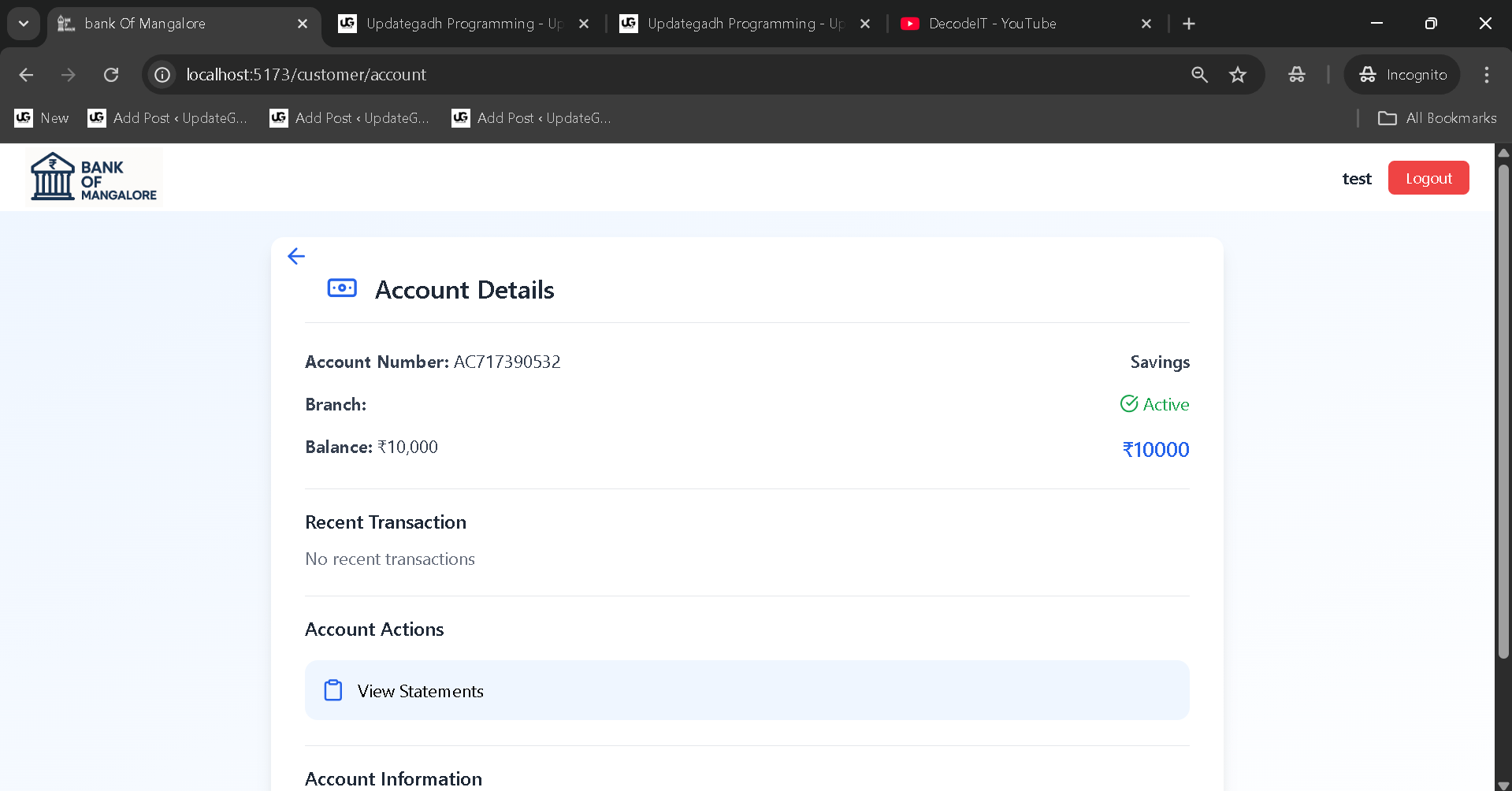
Task: Click the test username label
Action: [x=1356, y=178]
